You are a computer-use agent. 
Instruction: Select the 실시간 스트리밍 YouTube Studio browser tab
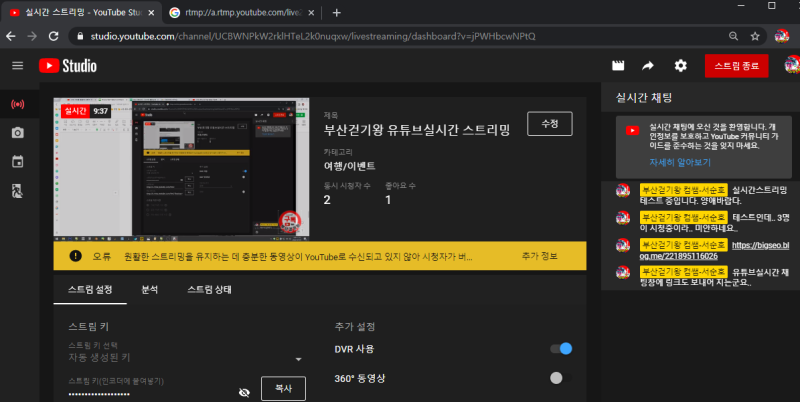pos(82,13)
